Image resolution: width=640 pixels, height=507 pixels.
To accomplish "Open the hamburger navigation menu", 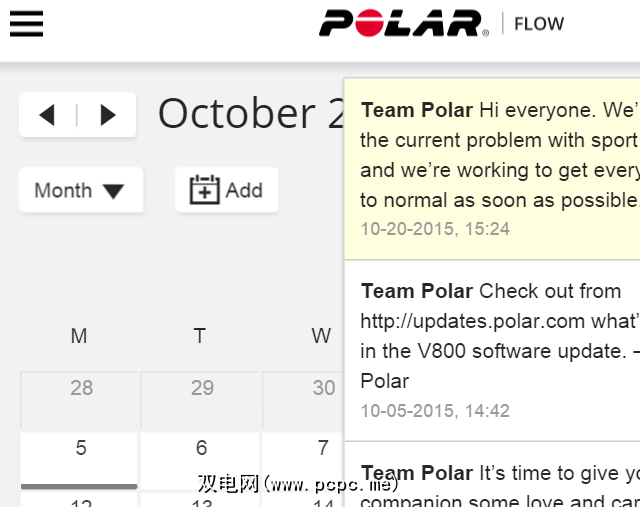I will point(26,22).
